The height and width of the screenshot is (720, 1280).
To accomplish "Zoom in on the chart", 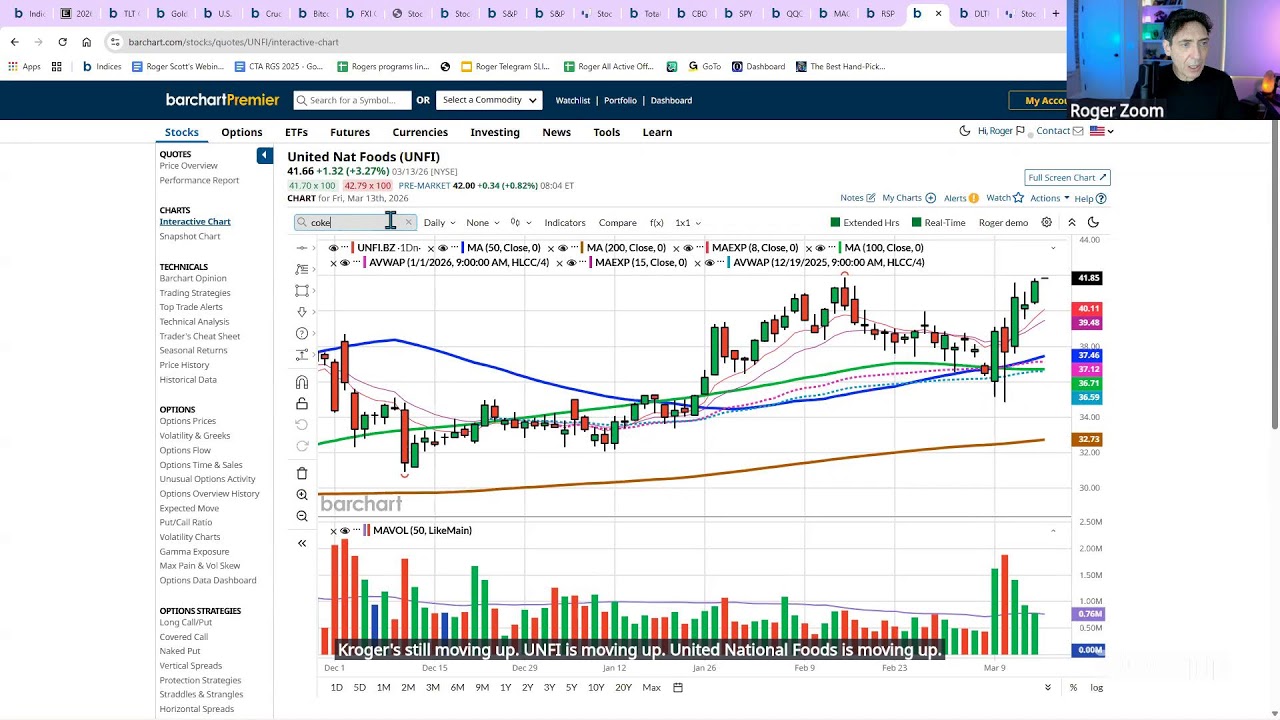I will [x=302, y=495].
